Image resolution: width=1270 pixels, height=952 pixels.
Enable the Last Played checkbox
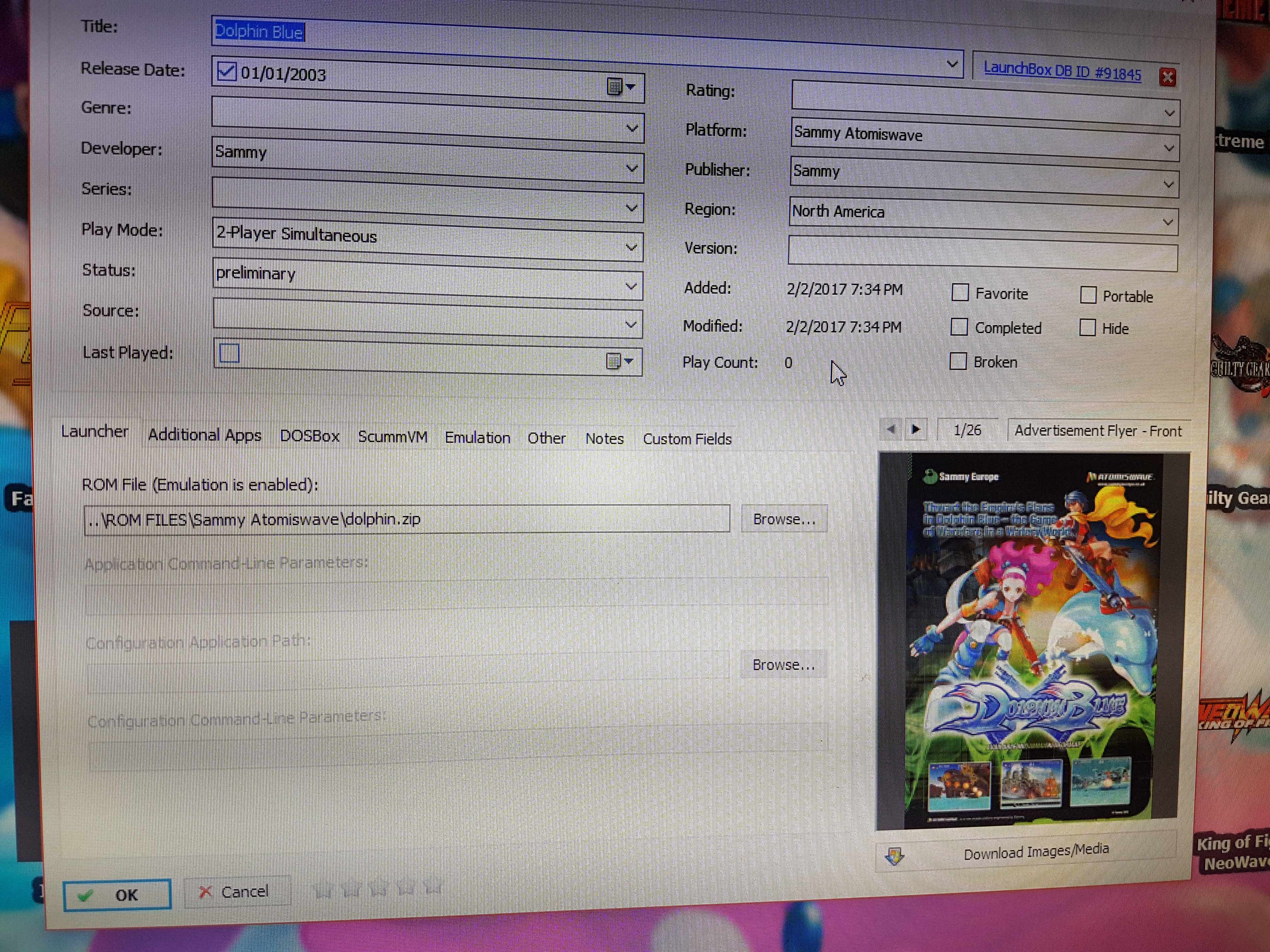229,353
